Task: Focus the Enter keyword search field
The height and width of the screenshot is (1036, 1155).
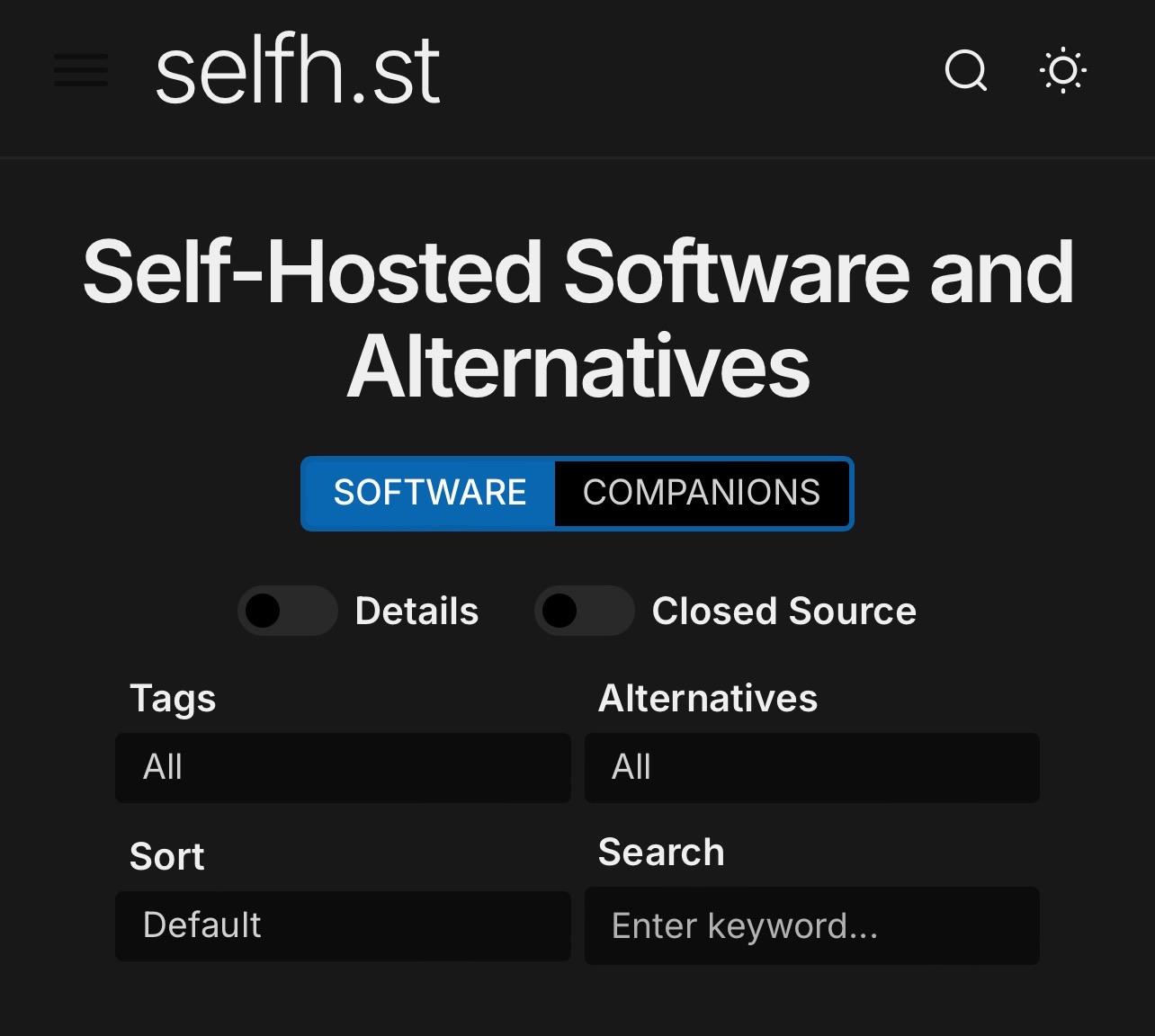Action: coord(811,925)
